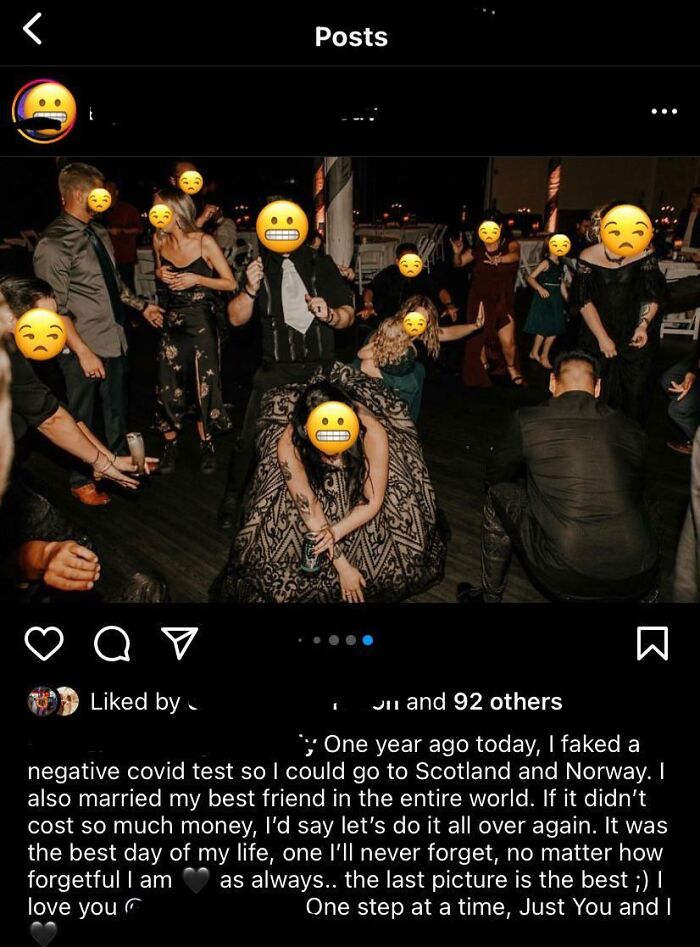Viewport: 700px width, 947px height.
Task: Tap the grimacing emoji over the groom's face
Action: pyautogui.click(x=282, y=226)
